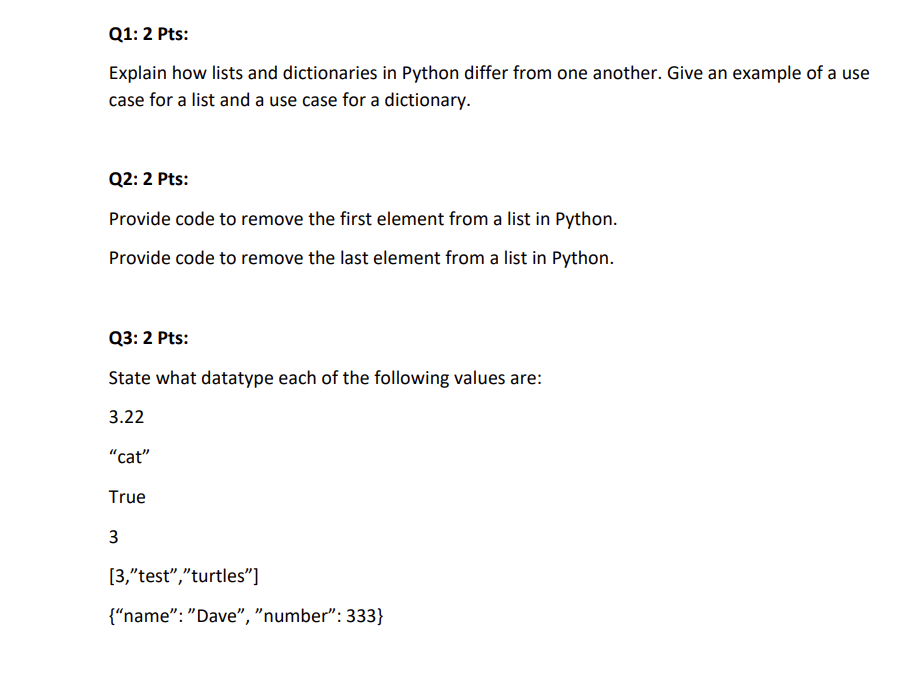The width and height of the screenshot is (908, 687).
Task: Click the 'remove the last element' sentence
Action: point(361,258)
